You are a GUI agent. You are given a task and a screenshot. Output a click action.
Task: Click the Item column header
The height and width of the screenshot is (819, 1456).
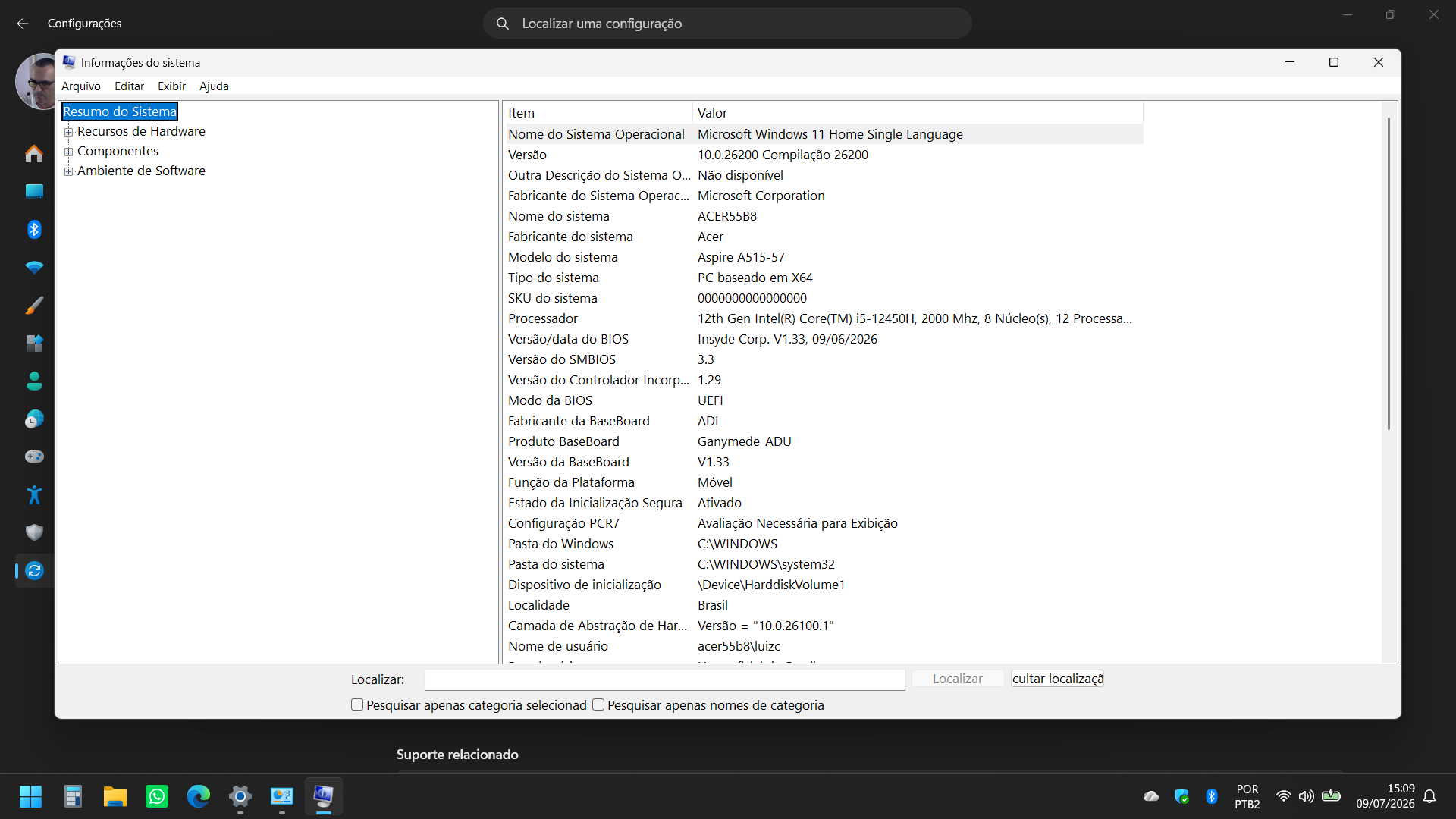(598, 113)
